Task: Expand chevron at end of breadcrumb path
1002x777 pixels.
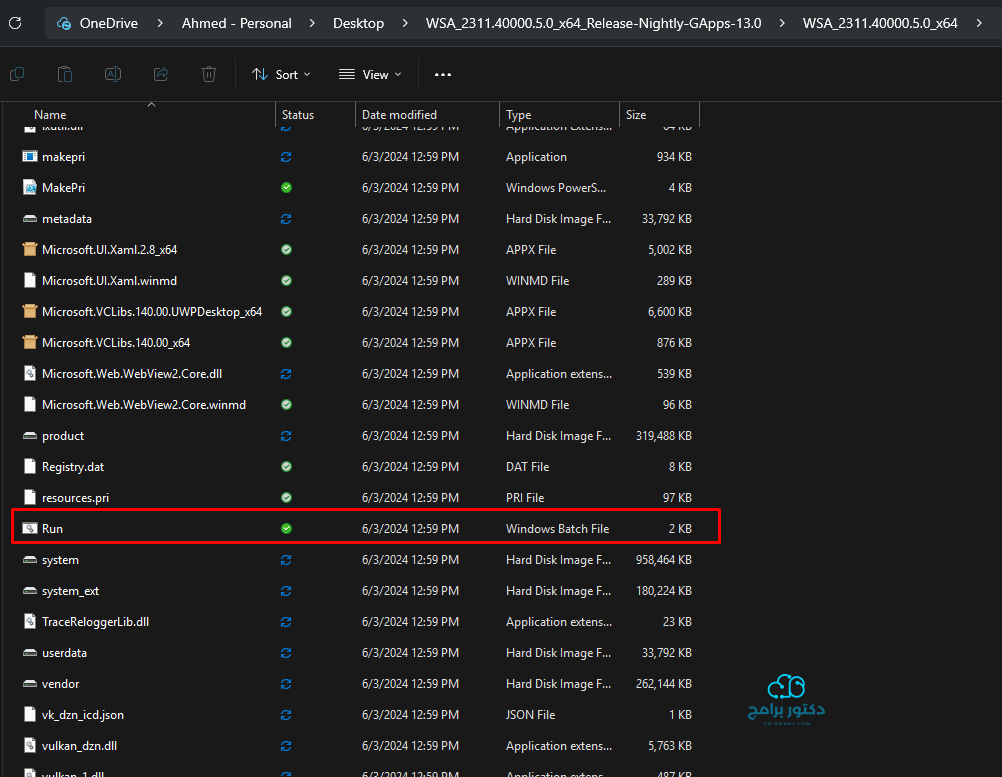Action: coord(979,24)
